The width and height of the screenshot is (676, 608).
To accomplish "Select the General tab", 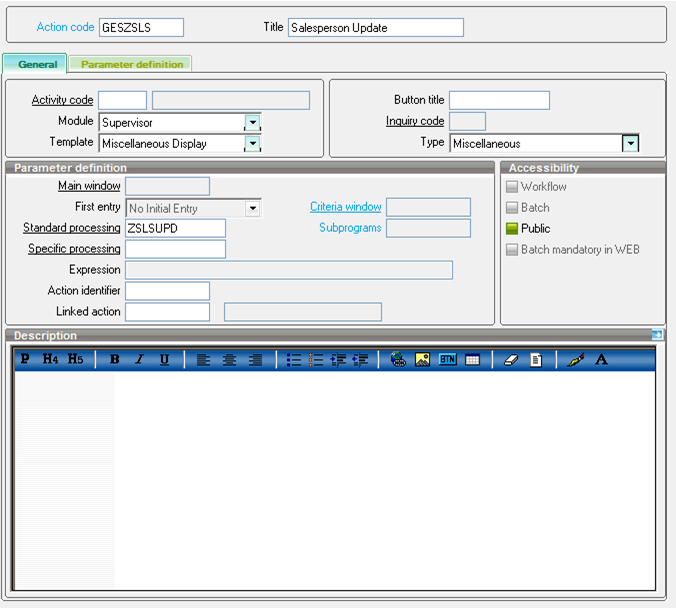I will 37,64.
